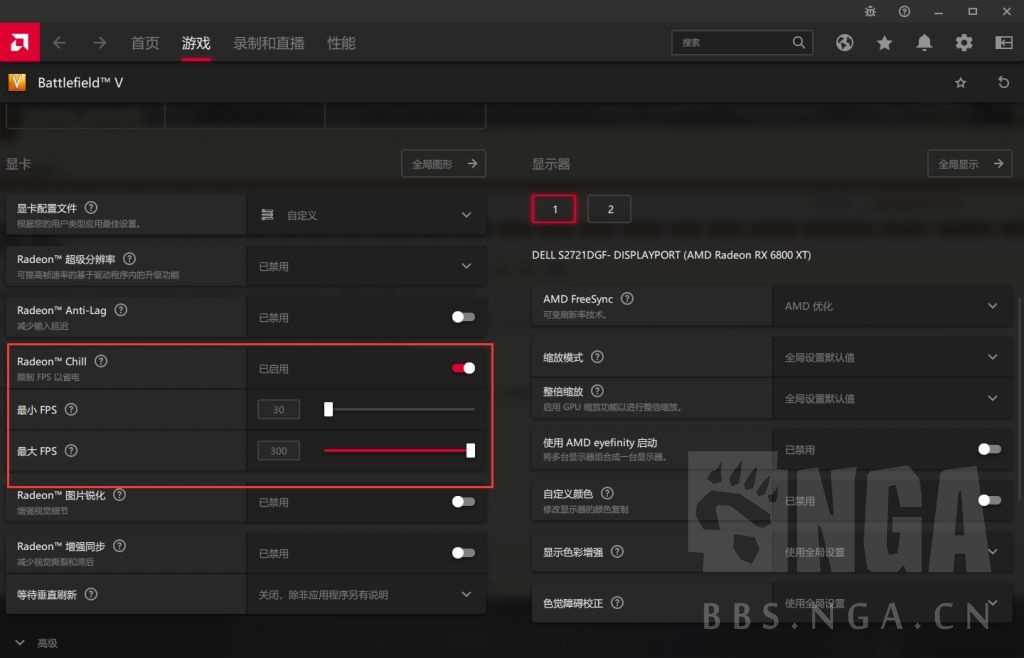1024x658 pixels.
Task: Enable AMD eyefinity multi-display toggle
Action: tap(989, 449)
